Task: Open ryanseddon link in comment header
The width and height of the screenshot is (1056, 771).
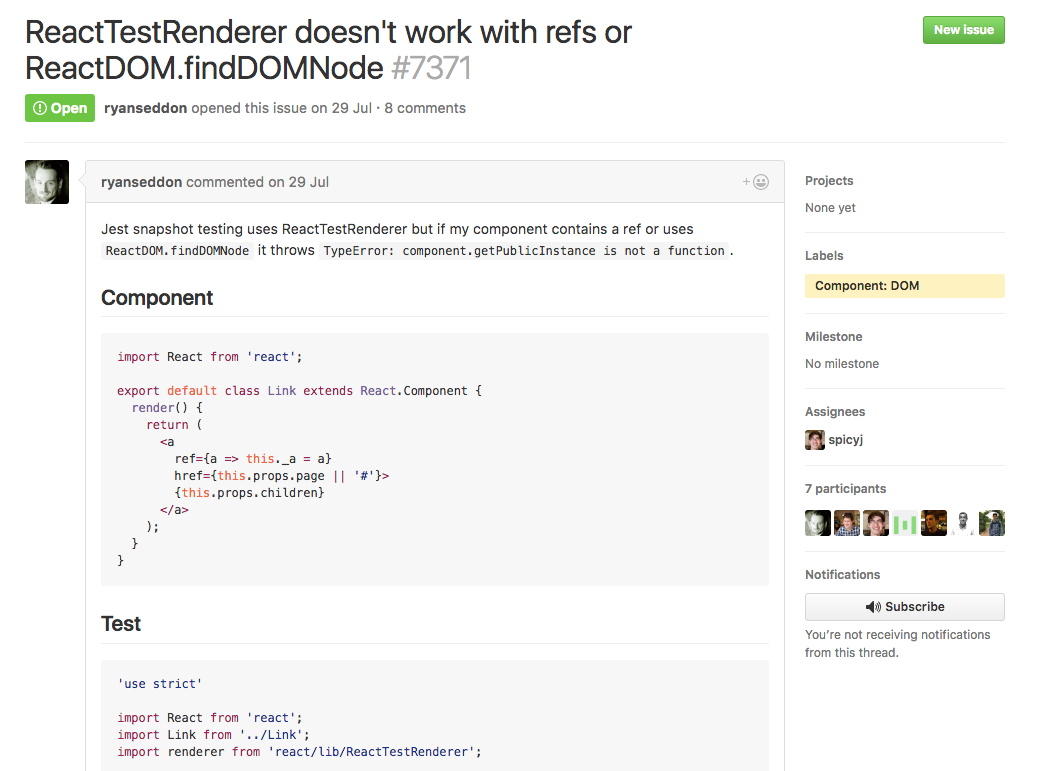Action: tap(141, 182)
